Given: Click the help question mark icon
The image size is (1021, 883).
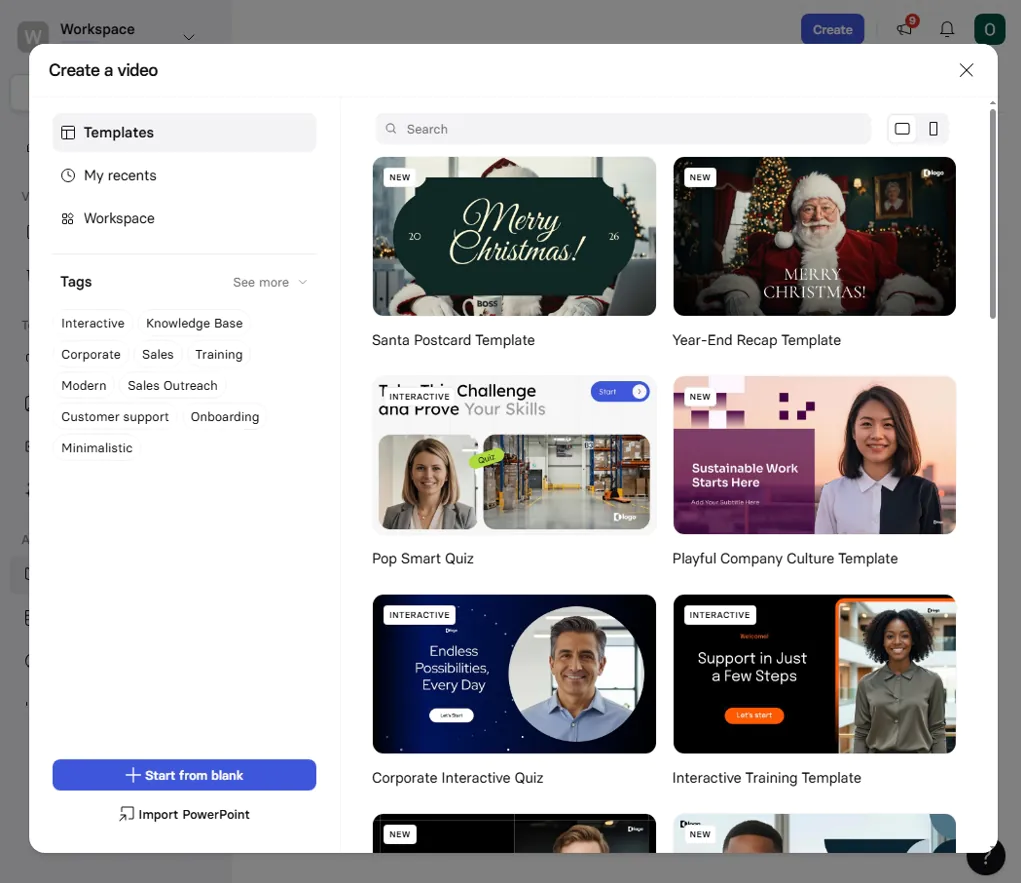Looking at the screenshot, I should point(985,858).
